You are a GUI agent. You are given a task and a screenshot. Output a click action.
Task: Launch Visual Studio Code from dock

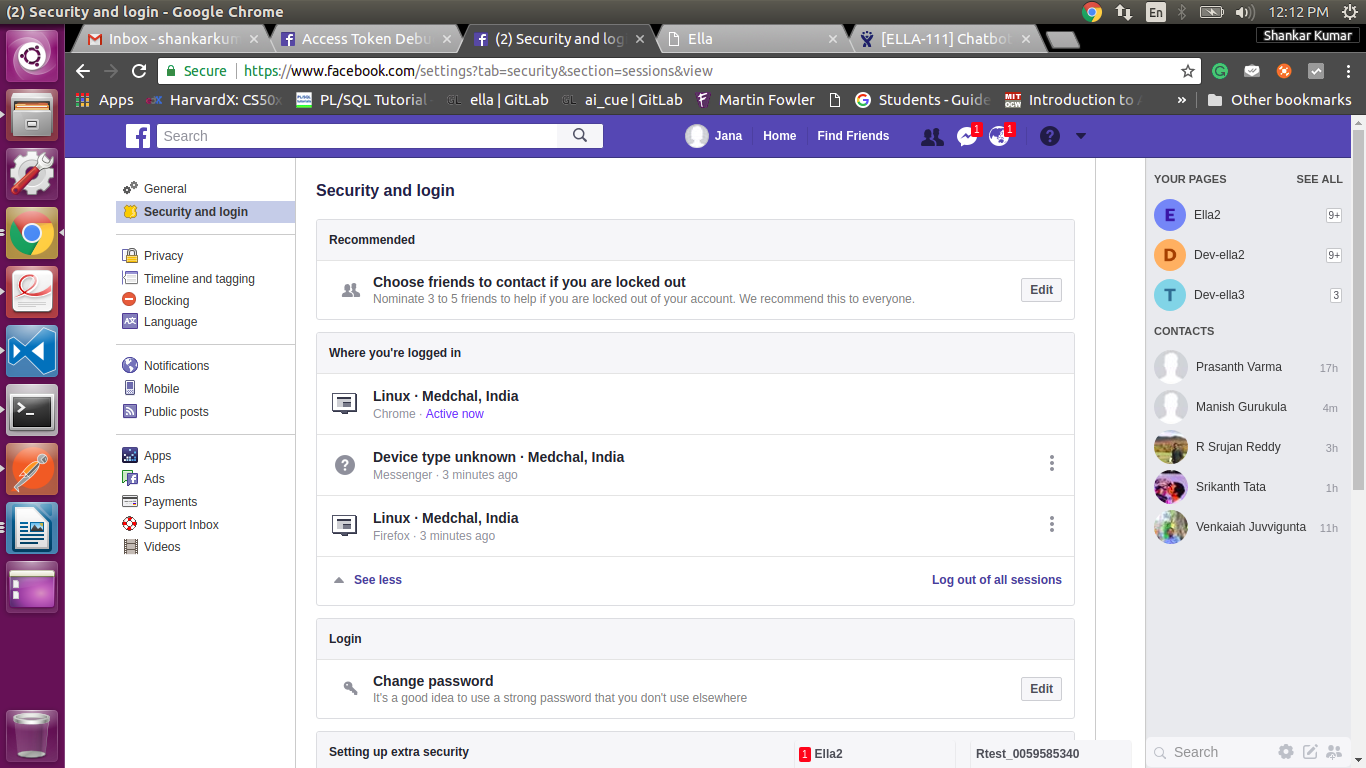tap(32, 351)
